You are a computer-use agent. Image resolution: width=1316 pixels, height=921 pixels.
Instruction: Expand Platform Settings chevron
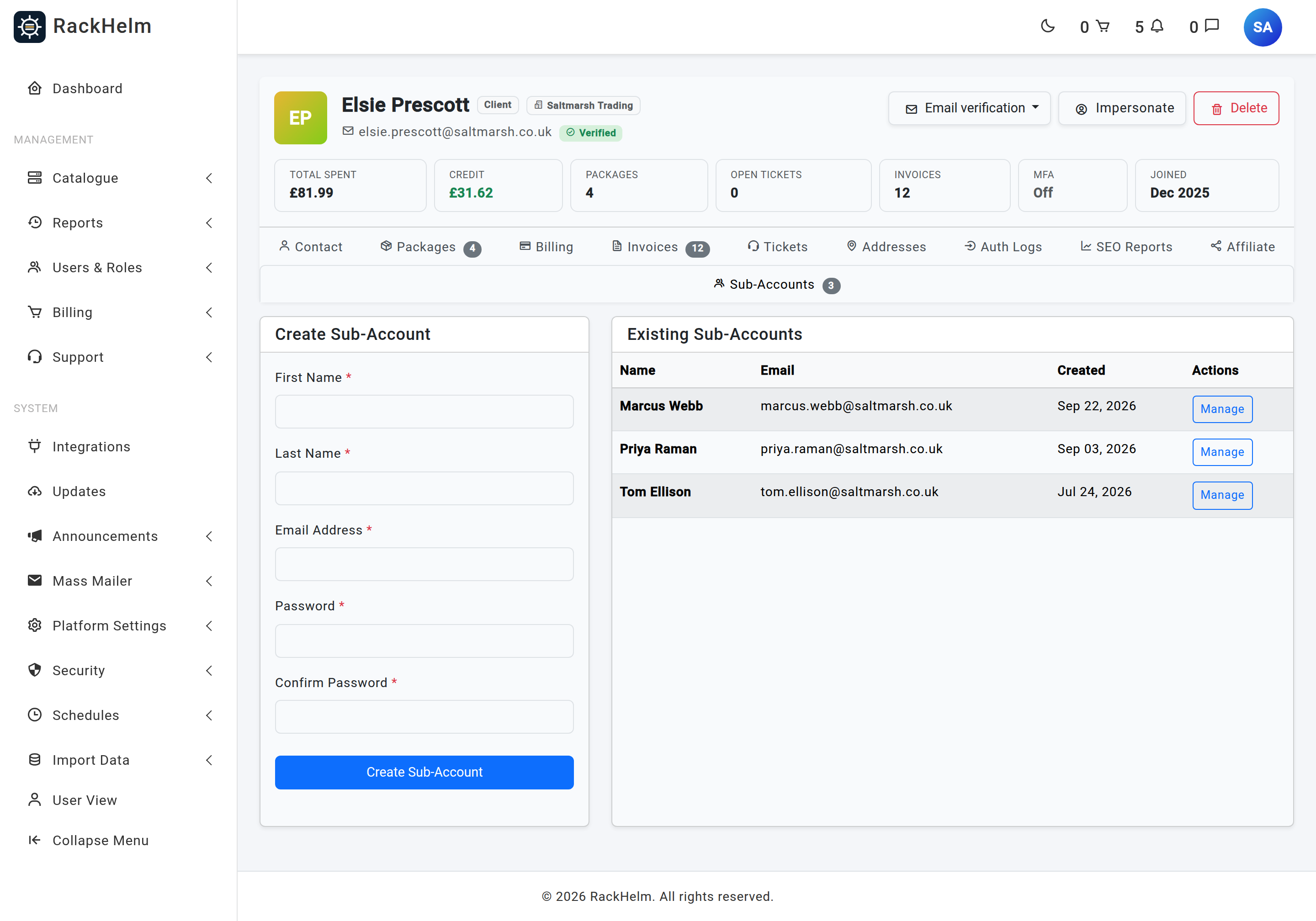209,625
